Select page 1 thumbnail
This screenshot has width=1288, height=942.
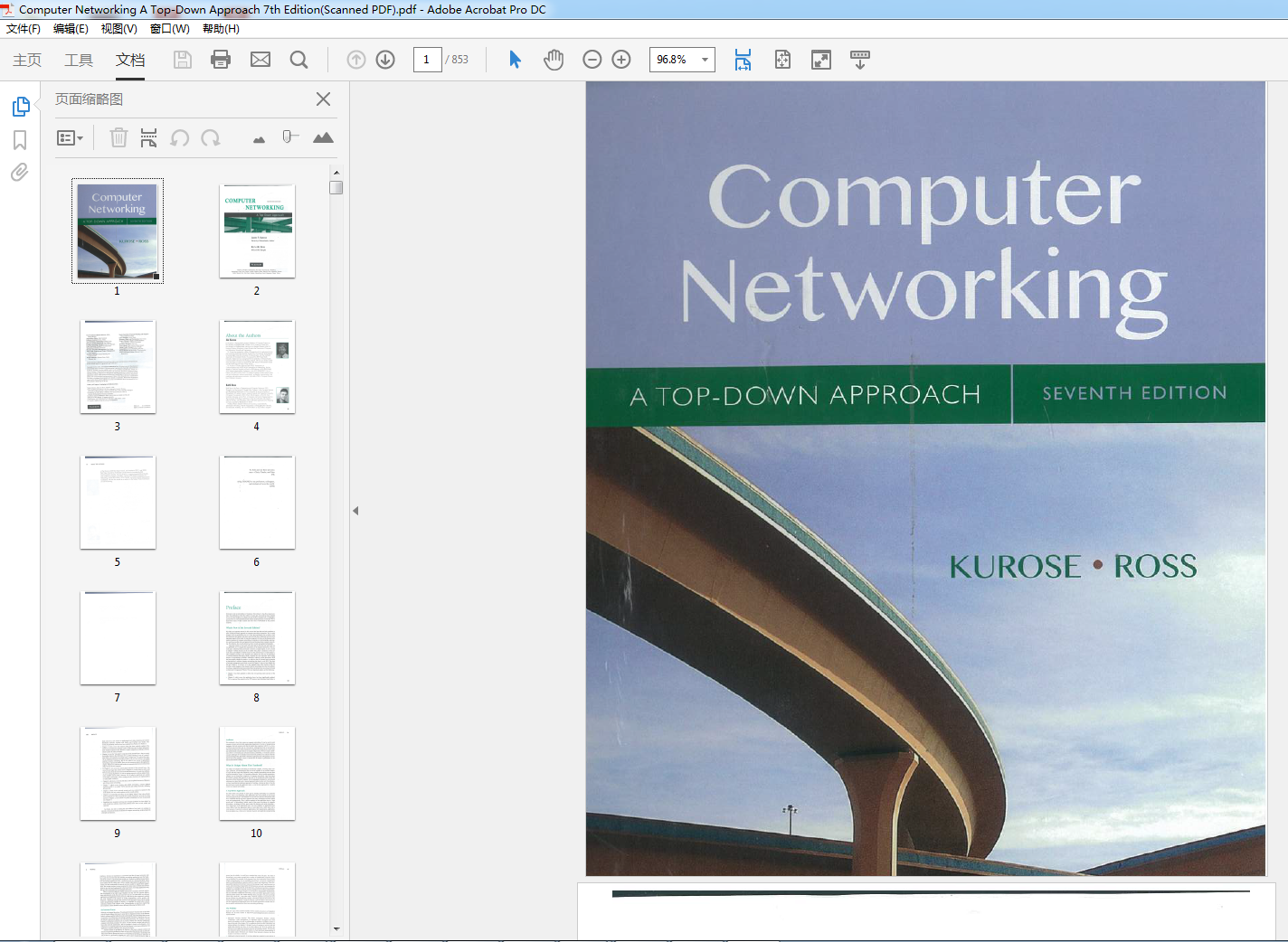(x=118, y=231)
